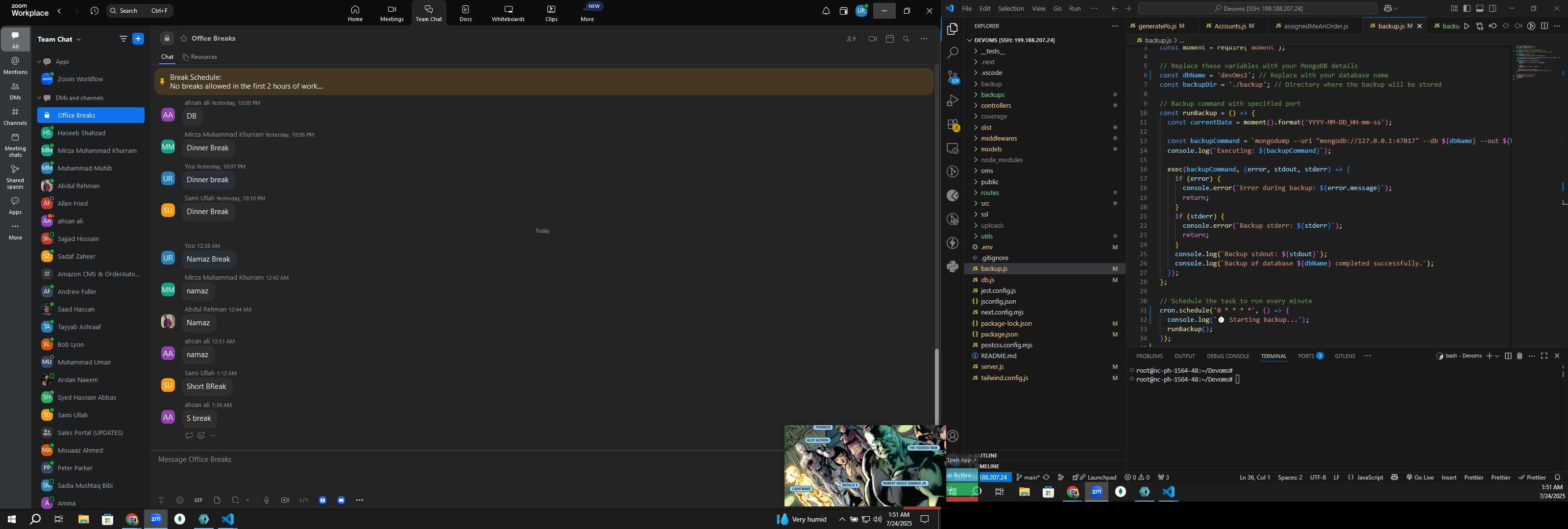
Task: Open DEBUG CONSOLE panel tab
Action: coord(1228,356)
